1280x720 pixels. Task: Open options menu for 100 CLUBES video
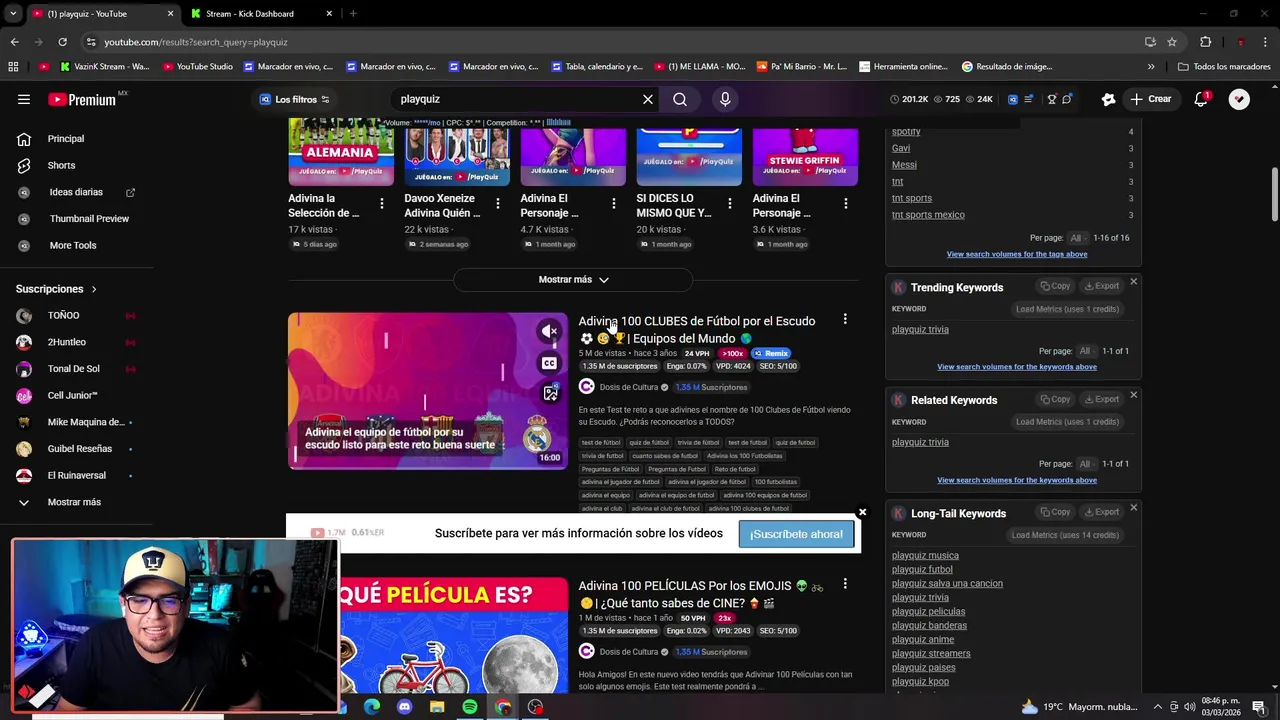(x=845, y=319)
